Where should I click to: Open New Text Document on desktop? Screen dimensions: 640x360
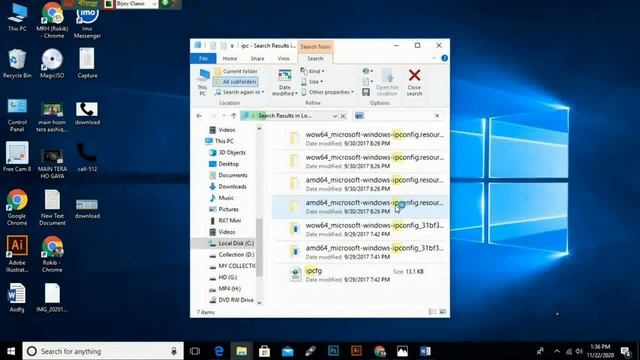tap(52, 207)
